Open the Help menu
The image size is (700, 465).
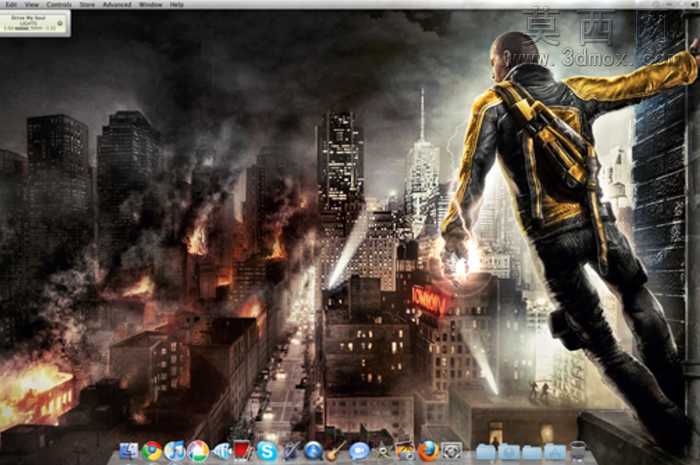(177, 4)
